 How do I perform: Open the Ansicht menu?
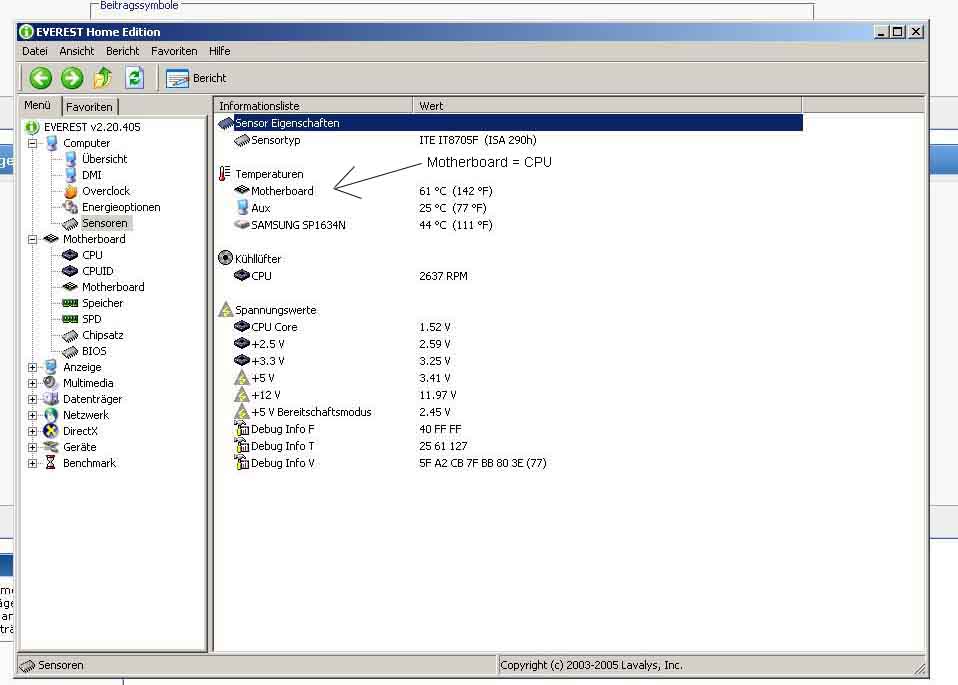tap(76, 51)
